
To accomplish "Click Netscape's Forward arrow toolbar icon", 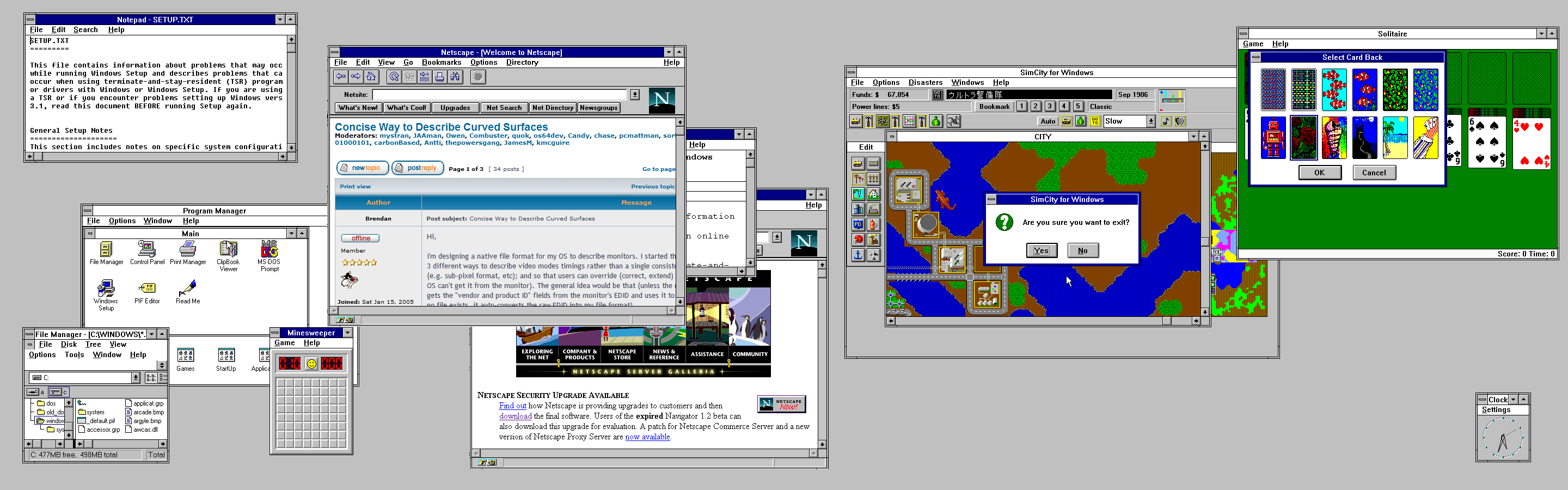I will [x=356, y=77].
